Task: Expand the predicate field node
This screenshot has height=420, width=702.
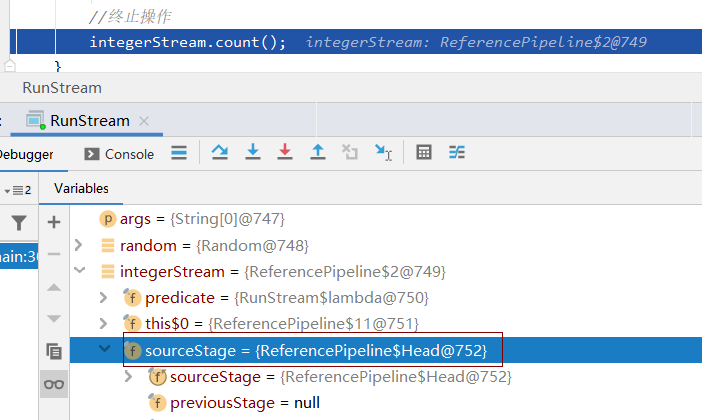Action: pos(103,297)
